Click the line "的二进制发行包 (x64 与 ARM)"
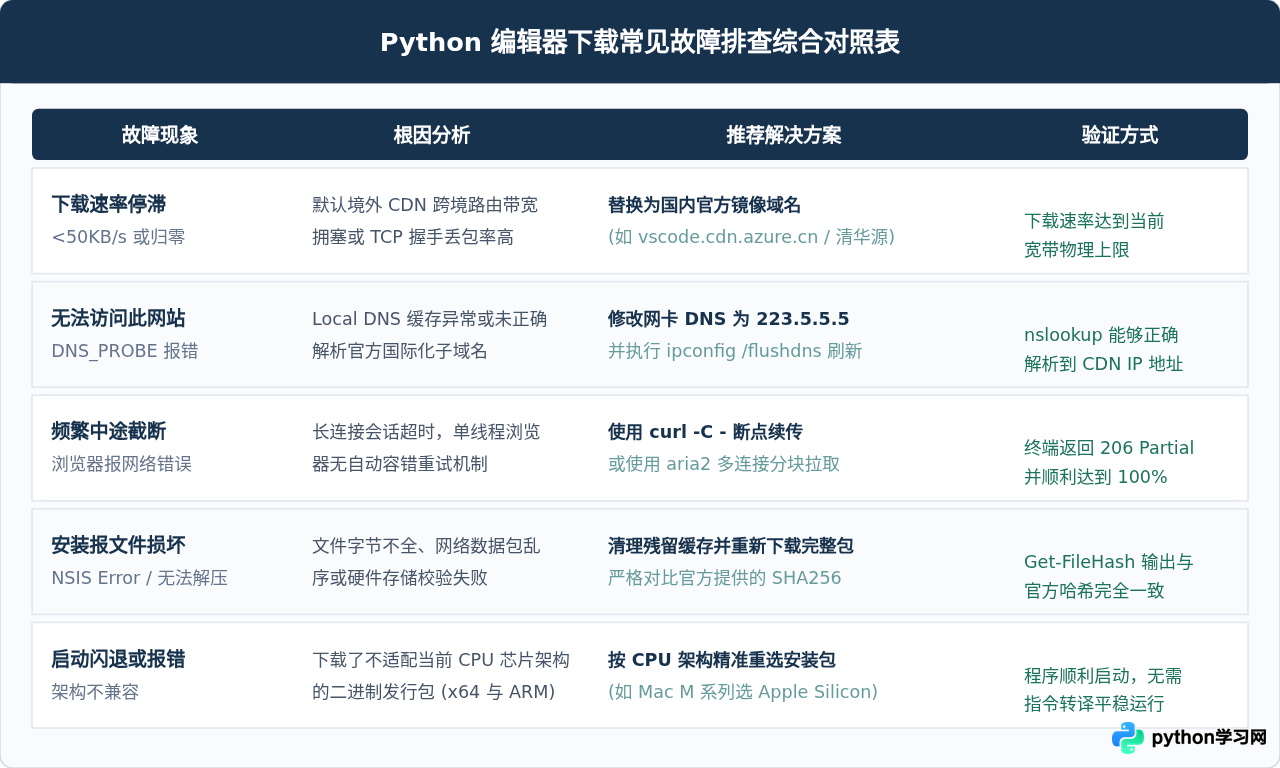Screen dimensions: 1280x768 (x=433, y=692)
